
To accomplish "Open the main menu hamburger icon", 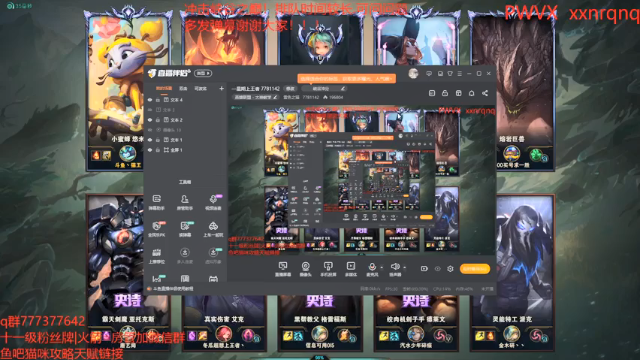I will click(460, 74).
